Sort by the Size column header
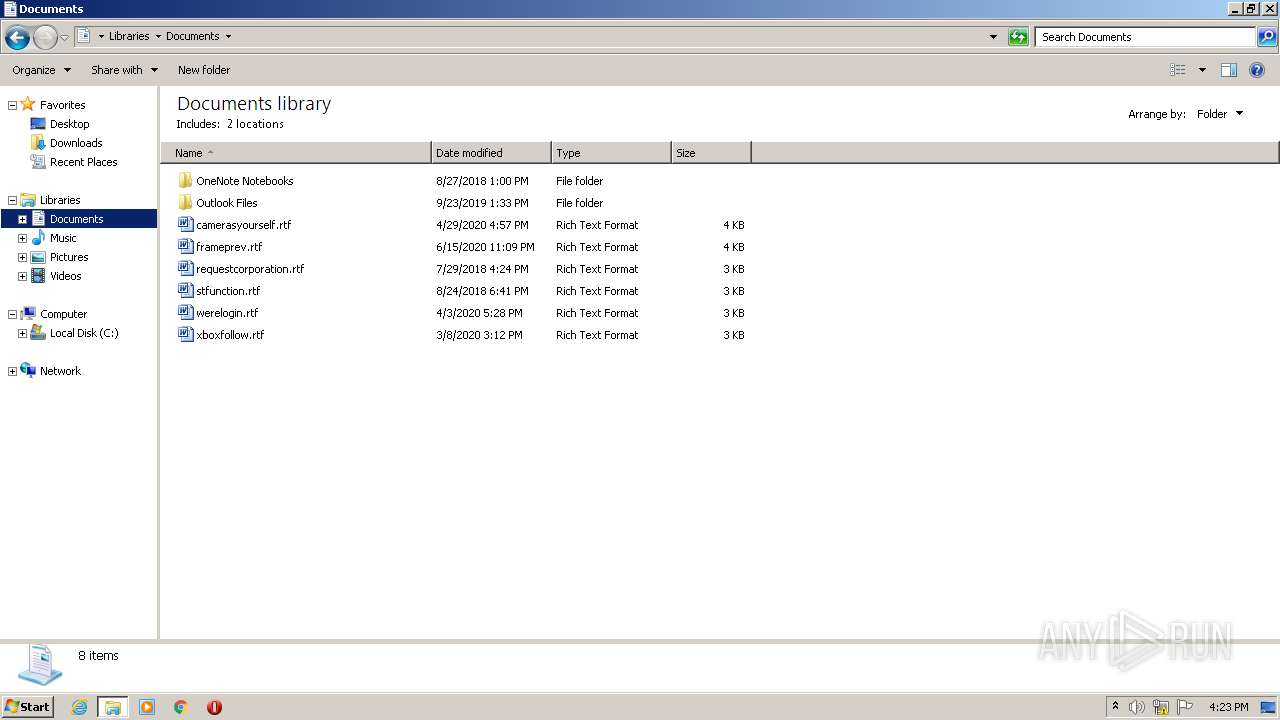The image size is (1280, 720). pyautogui.click(x=711, y=153)
